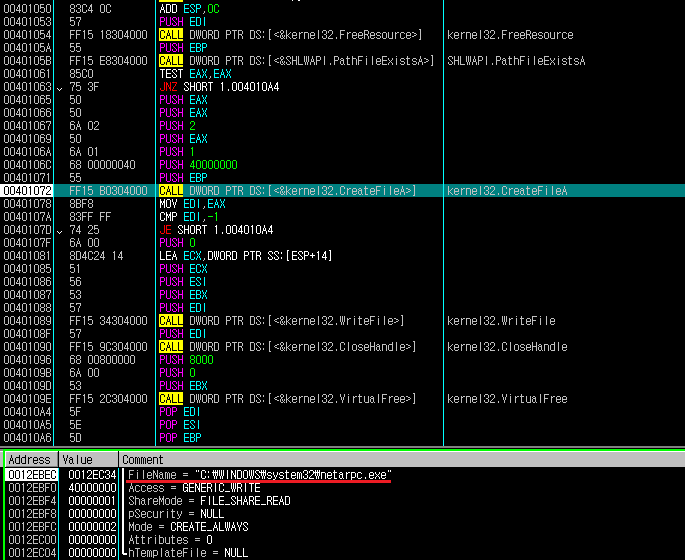Select stack address 0012EBEC
The height and width of the screenshot is (560, 685).
coord(32,475)
